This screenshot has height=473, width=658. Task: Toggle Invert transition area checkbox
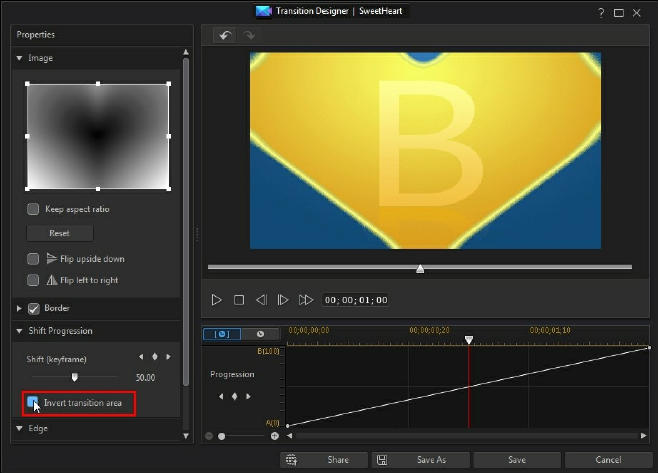tap(33, 402)
